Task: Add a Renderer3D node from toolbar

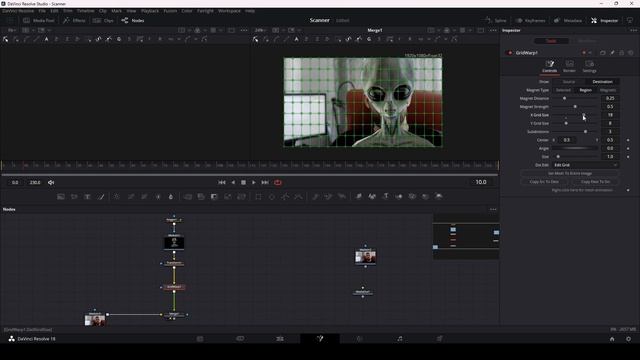Action: (x=439, y=197)
